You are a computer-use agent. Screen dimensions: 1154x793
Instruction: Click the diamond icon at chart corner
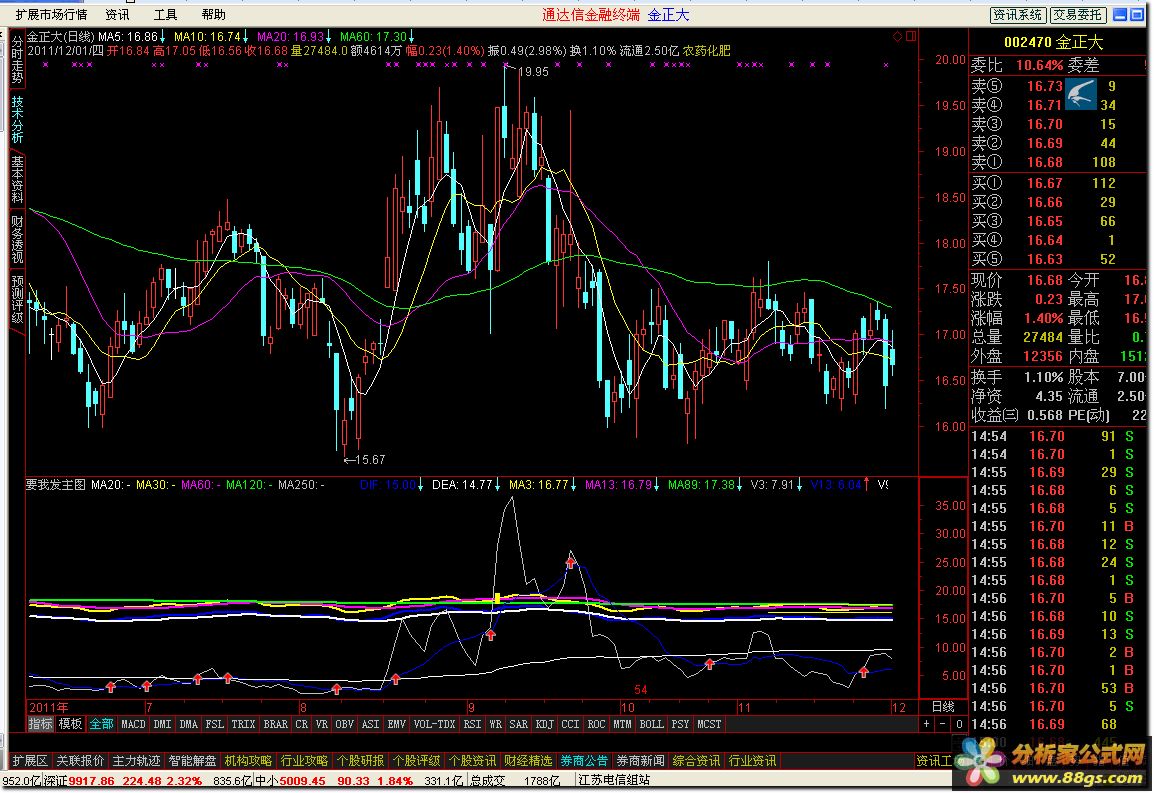click(897, 36)
